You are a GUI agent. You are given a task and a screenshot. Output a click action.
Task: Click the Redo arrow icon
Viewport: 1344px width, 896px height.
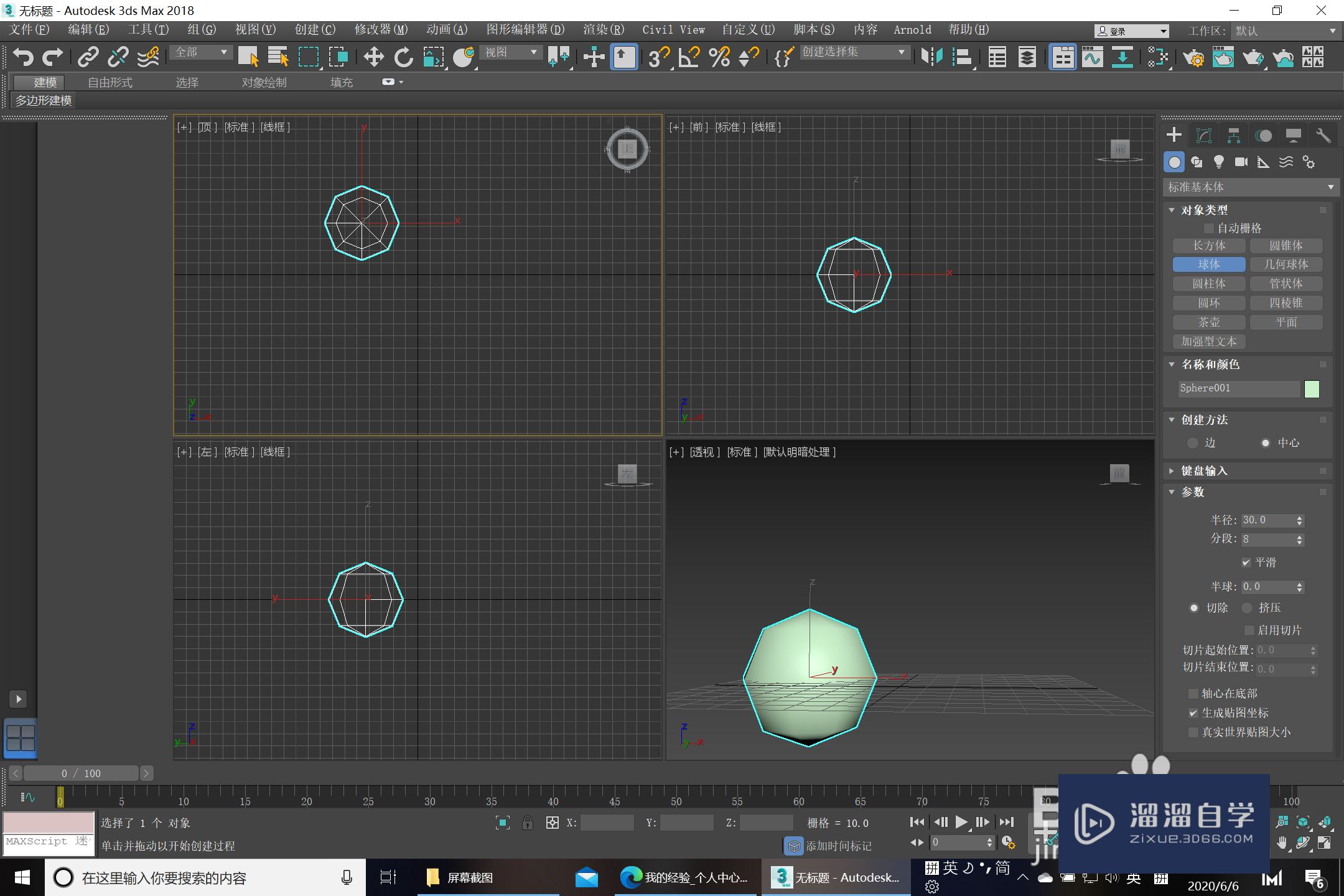point(52,57)
